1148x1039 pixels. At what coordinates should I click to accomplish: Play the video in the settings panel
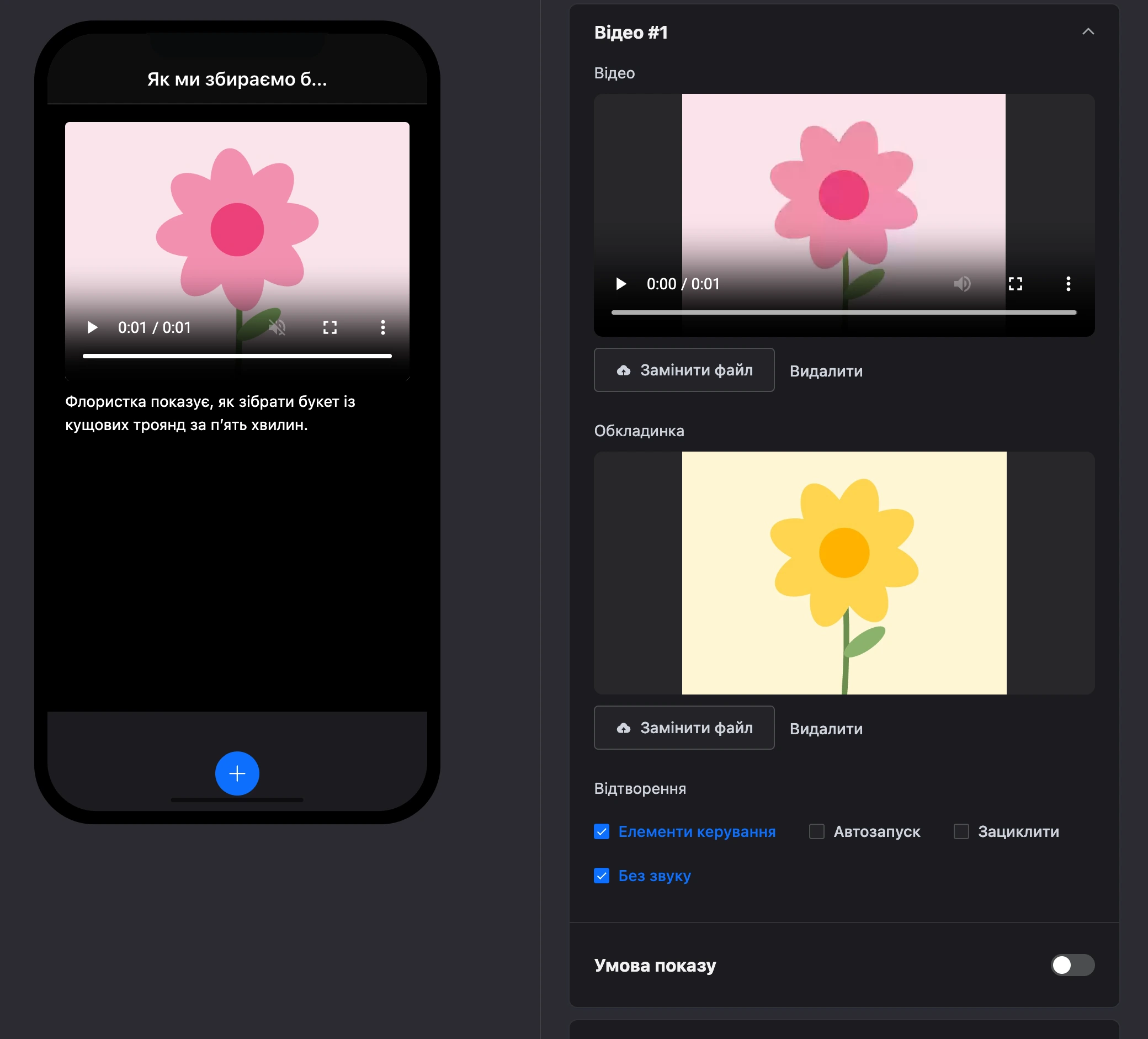[x=621, y=284]
